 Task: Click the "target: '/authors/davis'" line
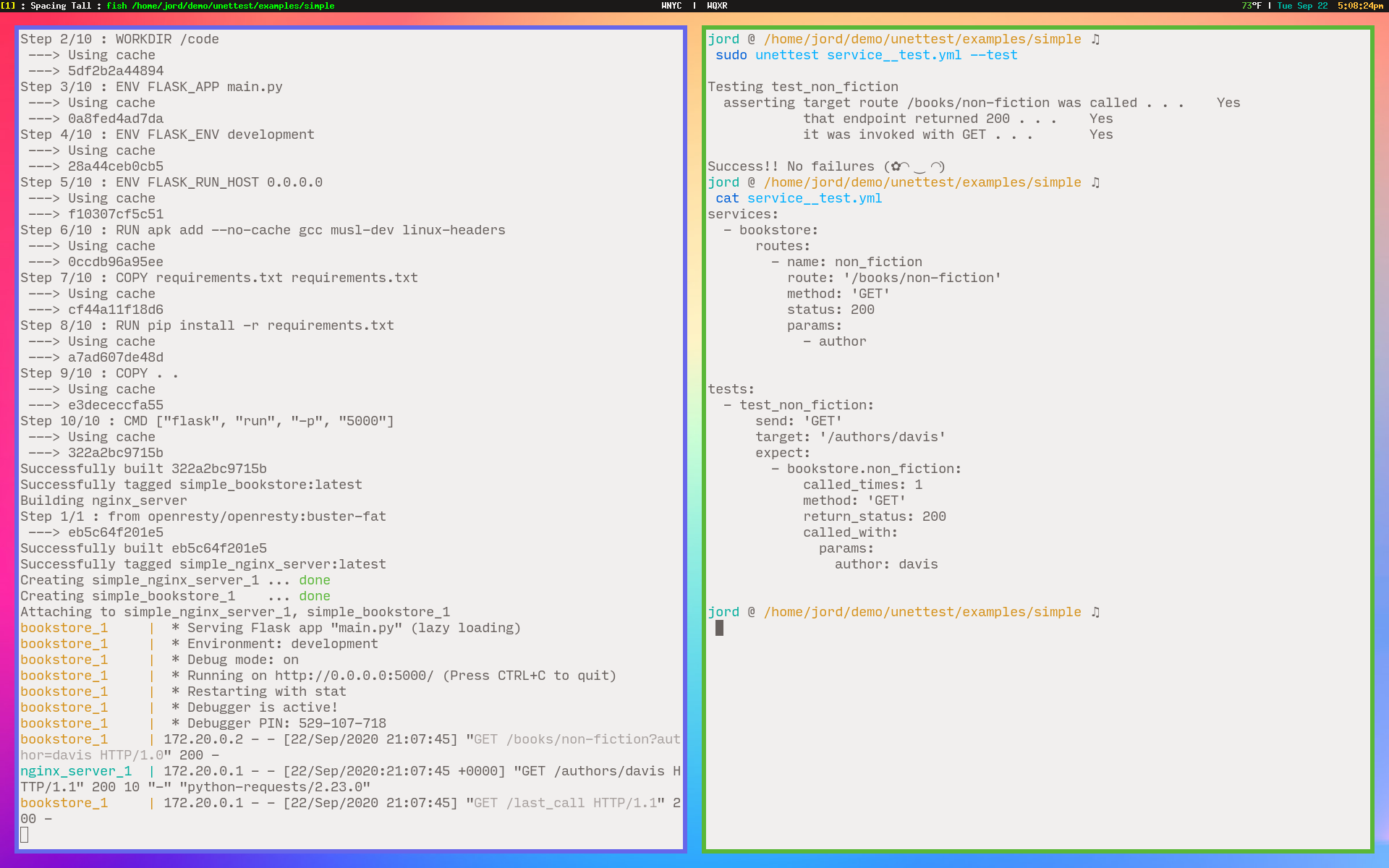point(851,437)
